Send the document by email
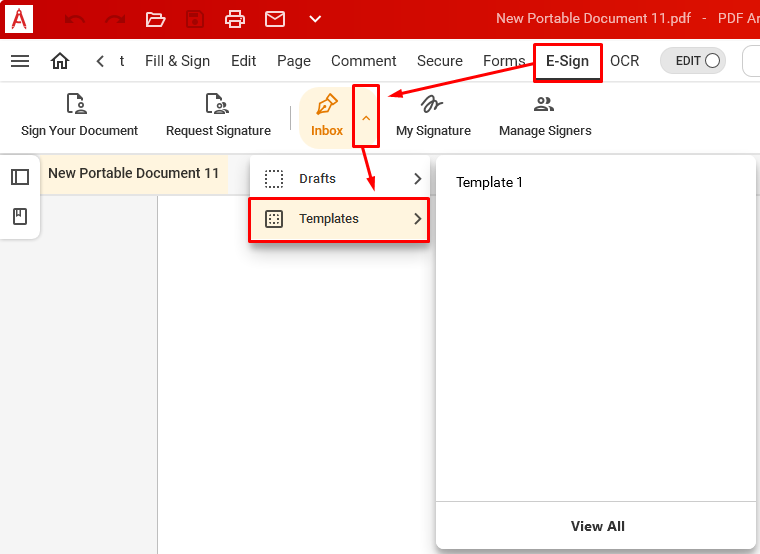This screenshot has height=554, width=760. 275,19
